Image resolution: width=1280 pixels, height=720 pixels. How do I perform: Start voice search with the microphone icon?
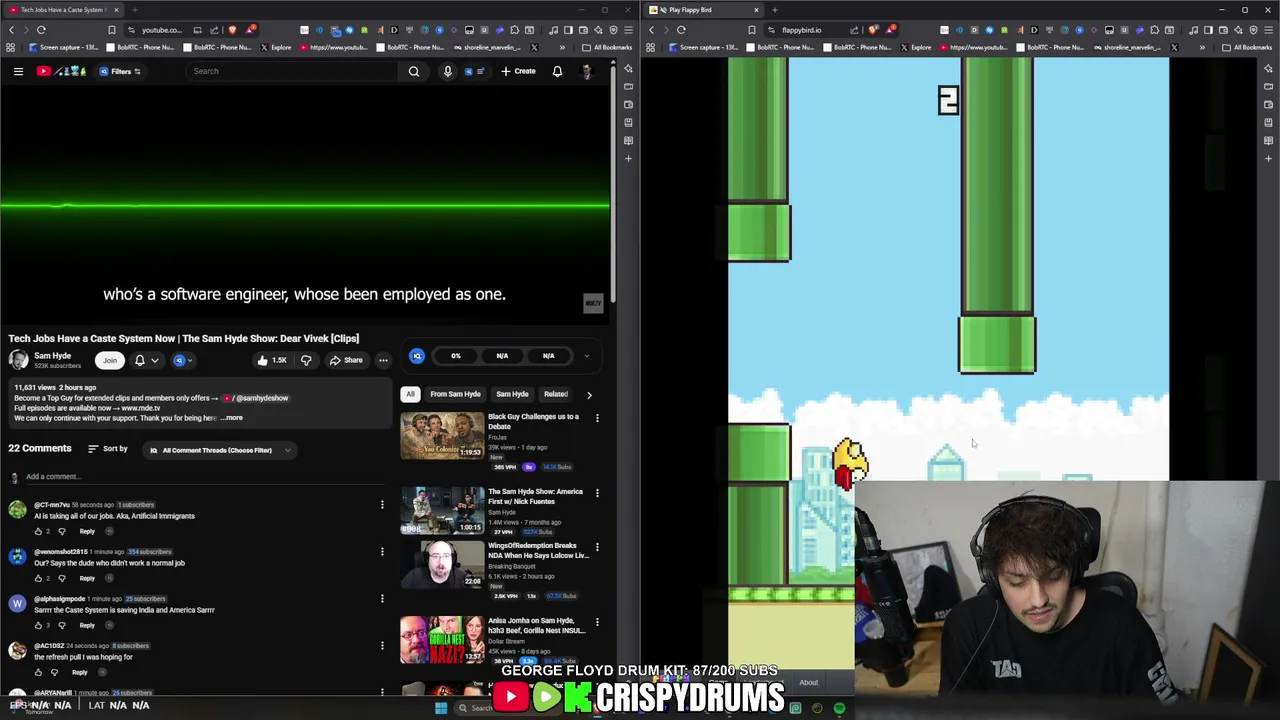coord(447,71)
